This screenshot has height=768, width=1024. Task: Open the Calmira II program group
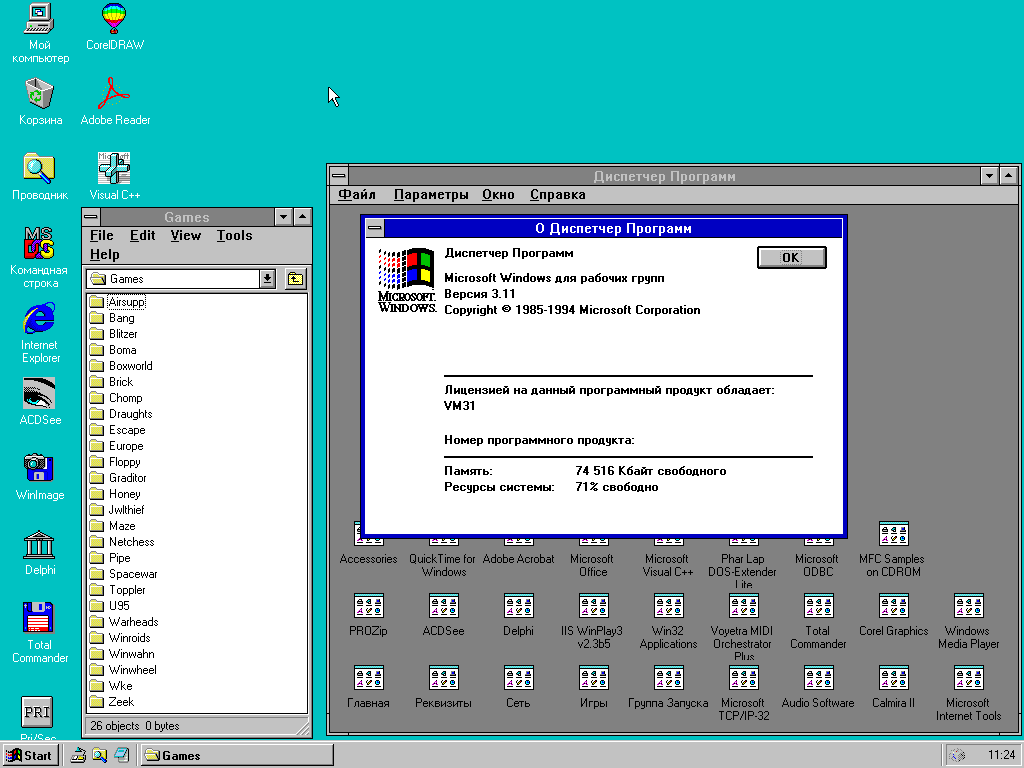[x=893, y=679]
